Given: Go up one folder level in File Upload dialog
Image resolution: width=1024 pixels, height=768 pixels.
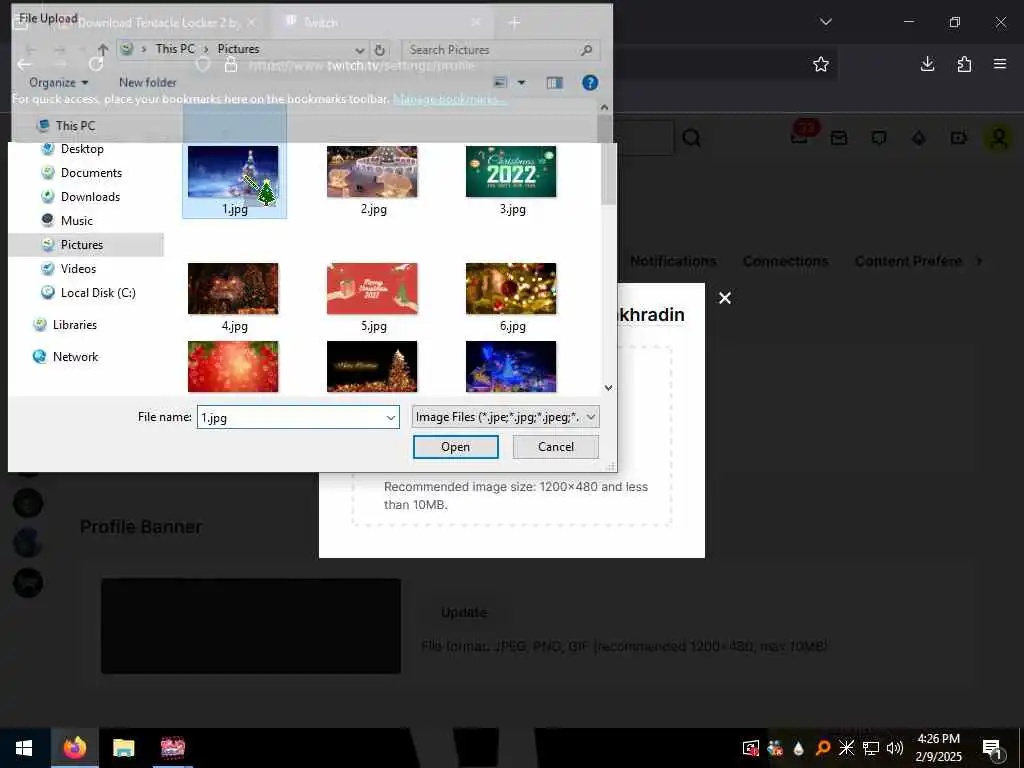Looking at the screenshot, I should [103, 50].
